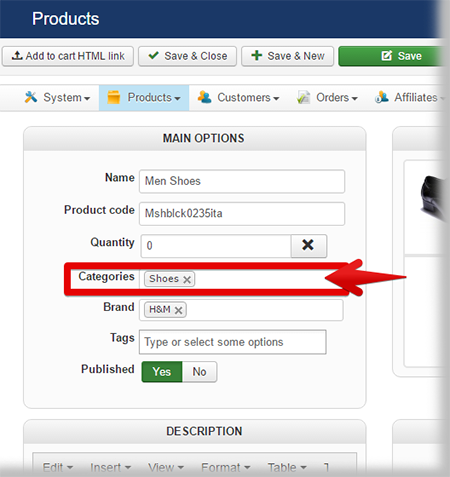This screenshot has height=477, width=450.
Task: Click the Products page title
Action: point(65,19)
